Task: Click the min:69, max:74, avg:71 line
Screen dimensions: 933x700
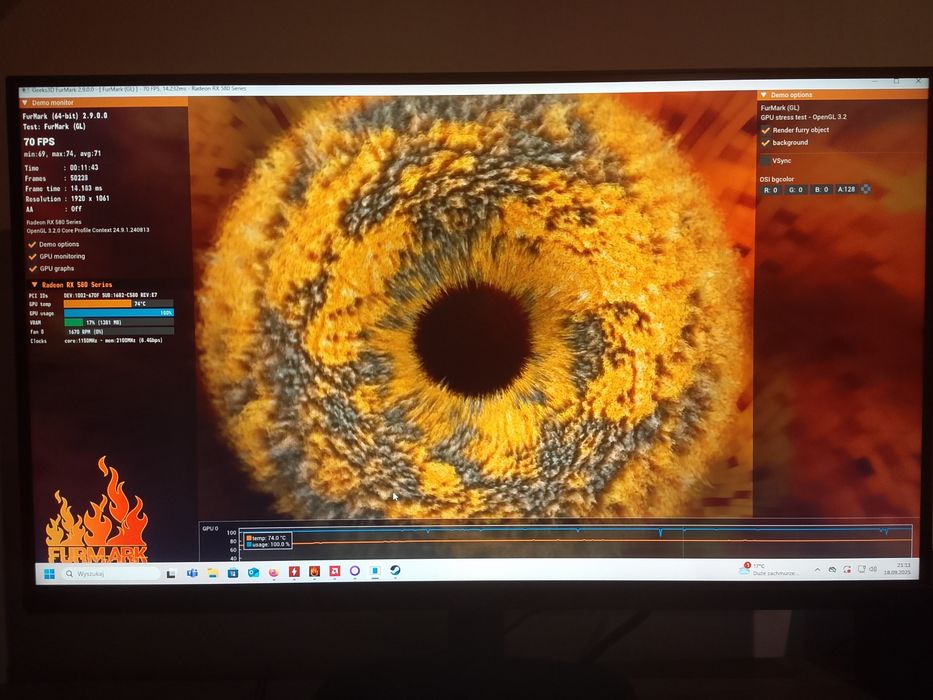Action: (62, 154)
